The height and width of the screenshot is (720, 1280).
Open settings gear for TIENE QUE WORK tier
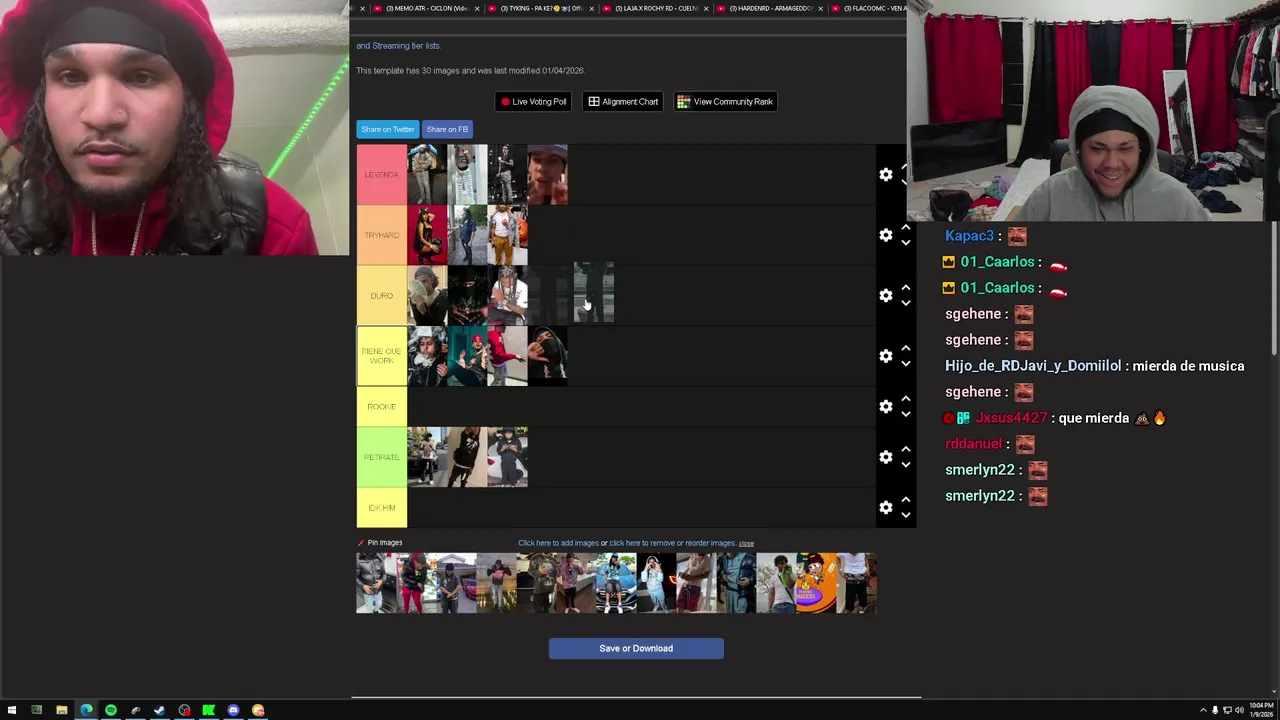(886, 356)
